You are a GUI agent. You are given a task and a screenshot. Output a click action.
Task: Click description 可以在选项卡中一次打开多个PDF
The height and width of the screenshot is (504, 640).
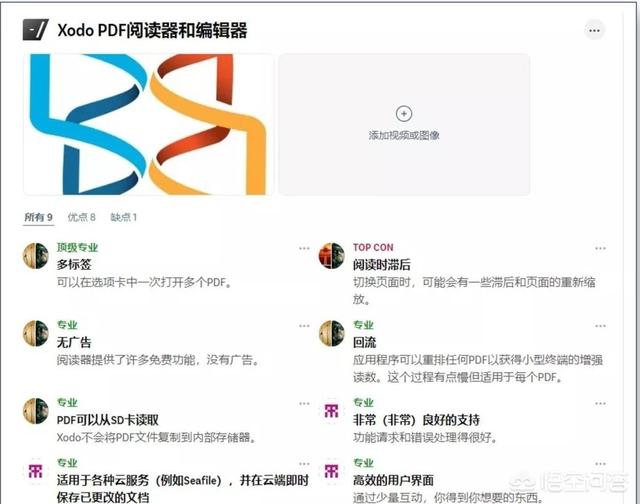(144, 282)
